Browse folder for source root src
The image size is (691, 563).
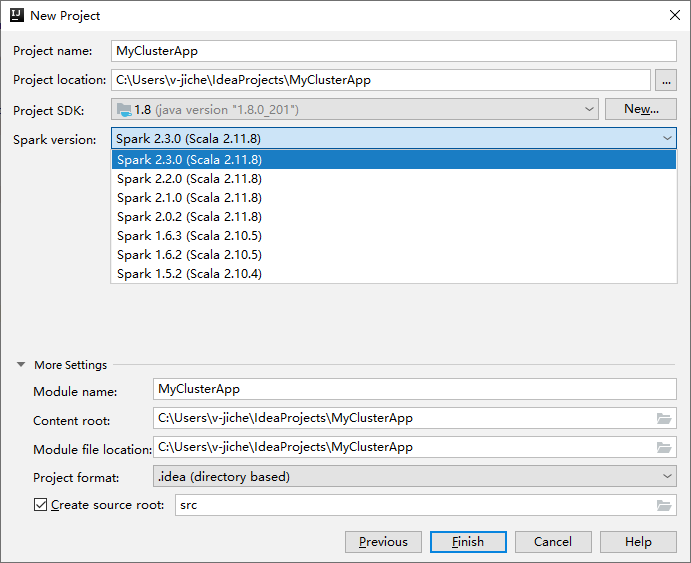[x=664, y=505]
